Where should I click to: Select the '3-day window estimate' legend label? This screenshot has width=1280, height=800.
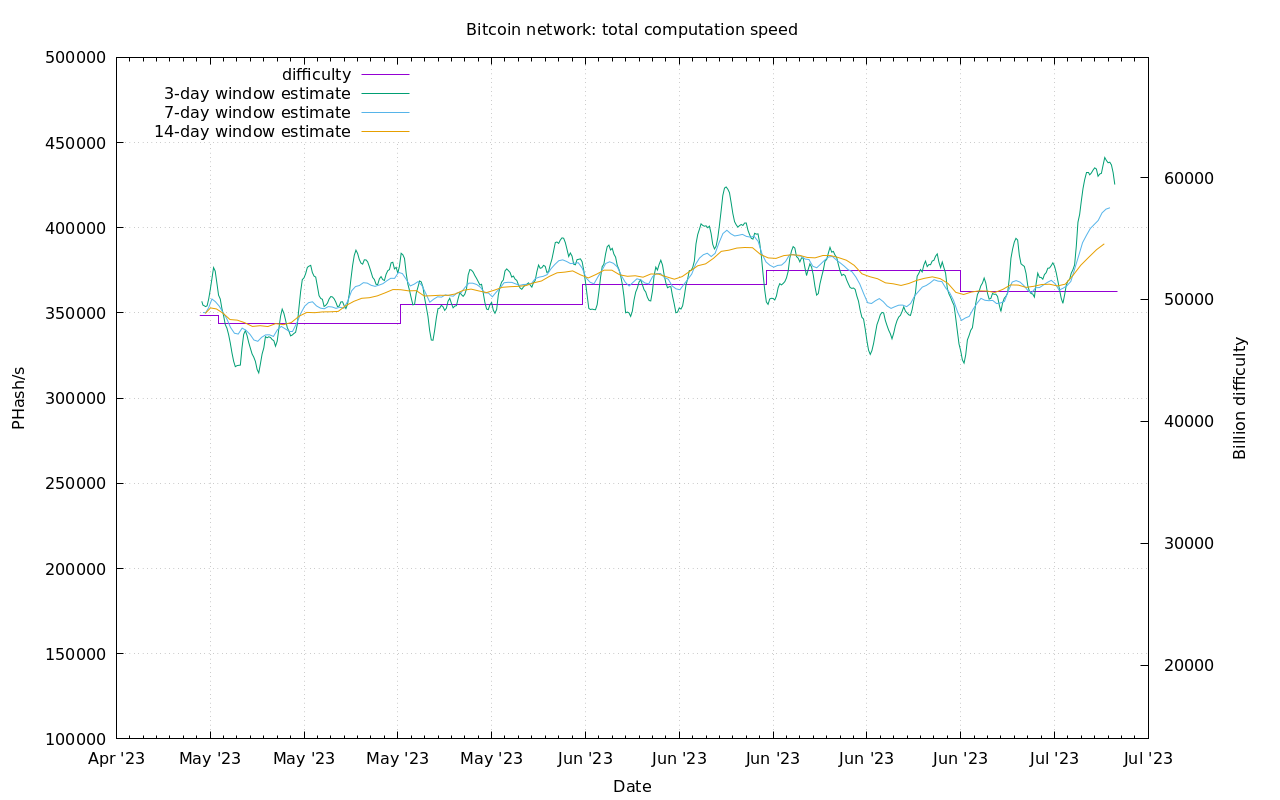(257, 94)
